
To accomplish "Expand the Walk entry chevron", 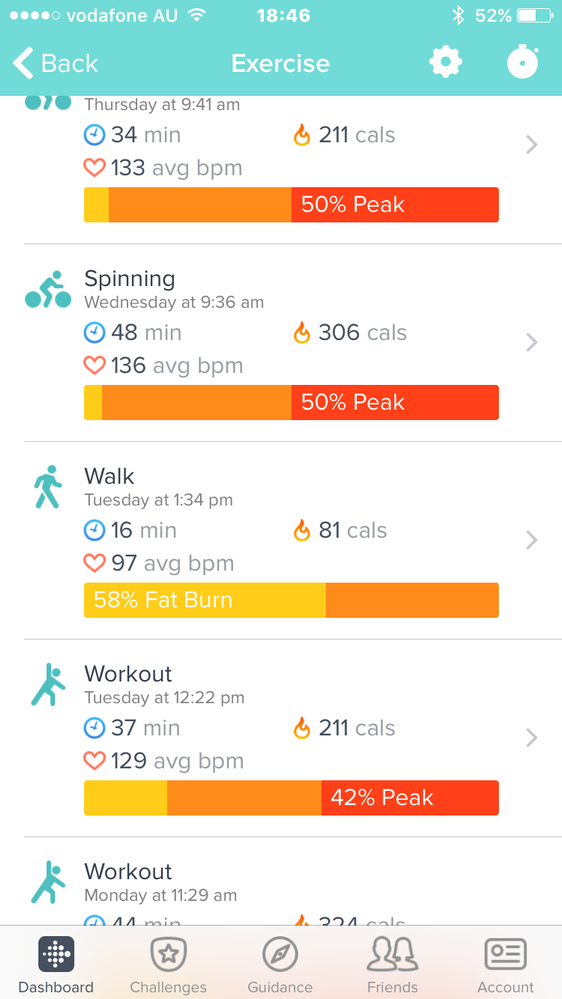I will pos(531,540).
